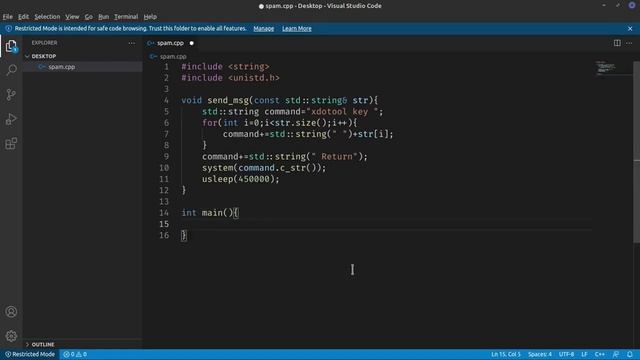640x360 pixels.
Task: Open the Run menu
Action: click(103, 17)
